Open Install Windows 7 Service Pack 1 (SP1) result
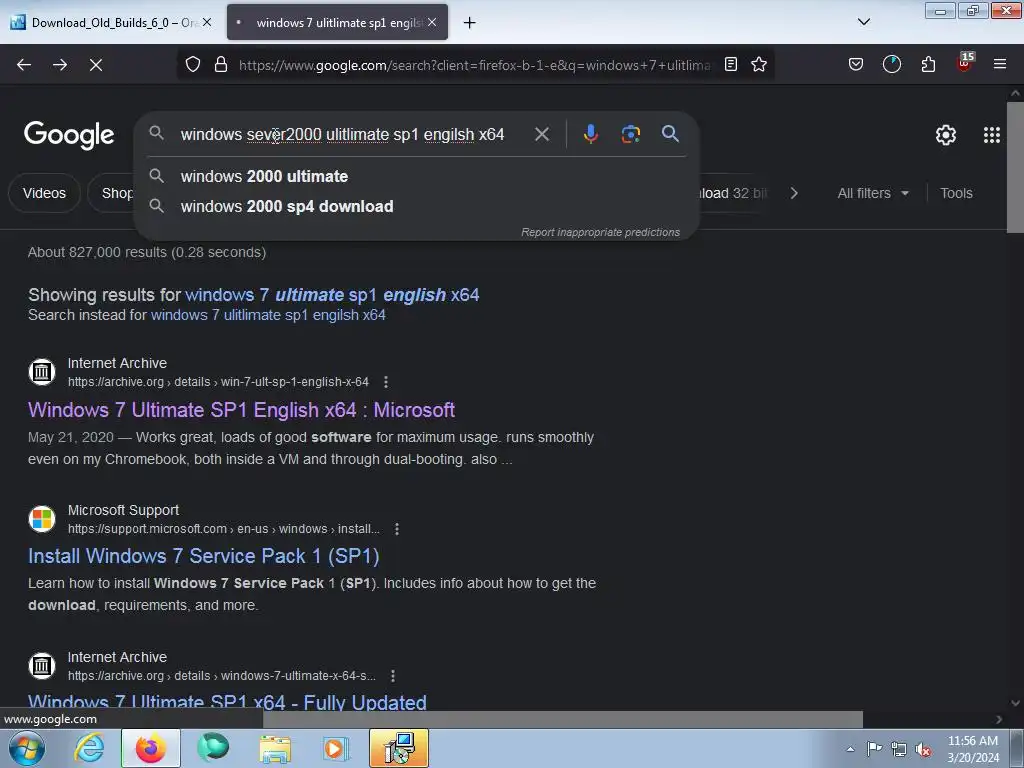Viewport: 1024px width, 768px height. (x=204, y=556)
